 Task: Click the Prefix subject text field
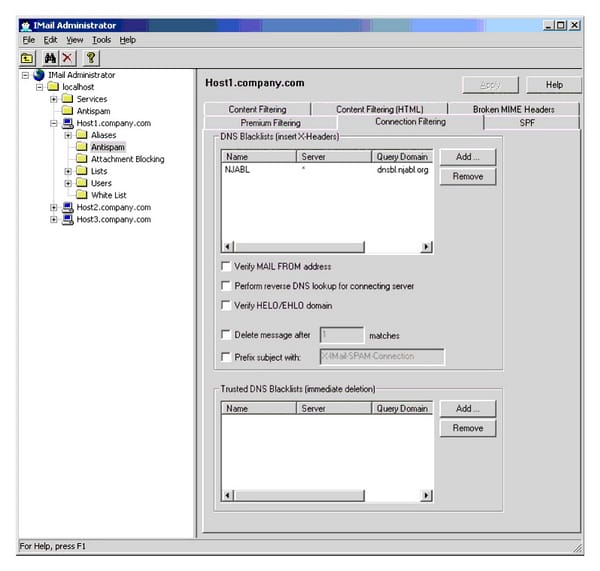pyautogui.click(x=382, y=357)
